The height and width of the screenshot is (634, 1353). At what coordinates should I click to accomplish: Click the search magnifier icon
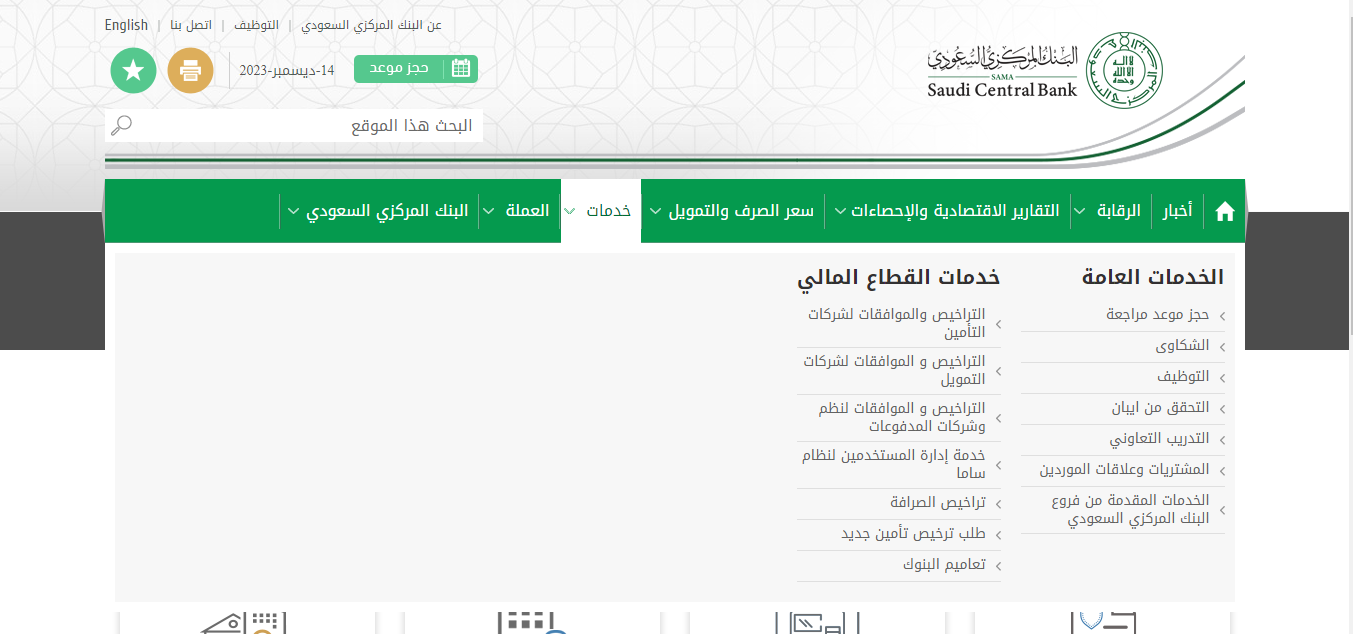tap(121, 125)
